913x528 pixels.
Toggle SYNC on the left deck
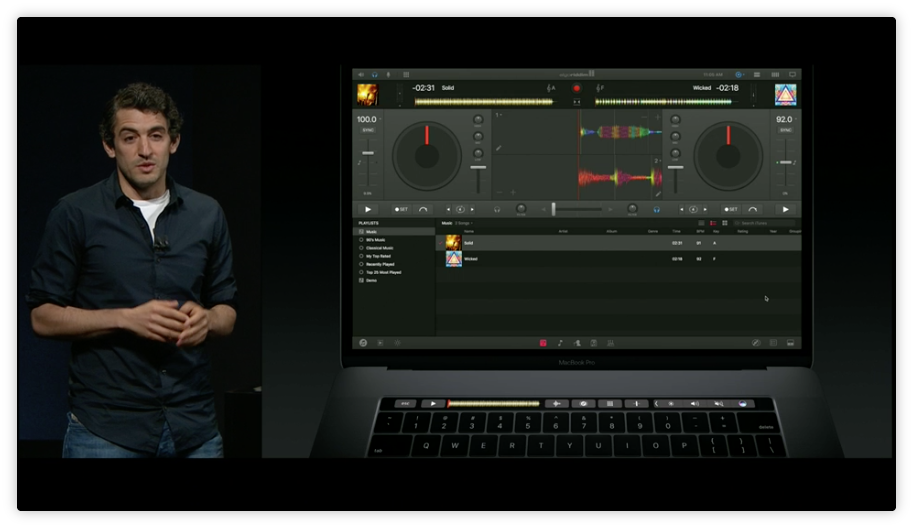[368, 130]
